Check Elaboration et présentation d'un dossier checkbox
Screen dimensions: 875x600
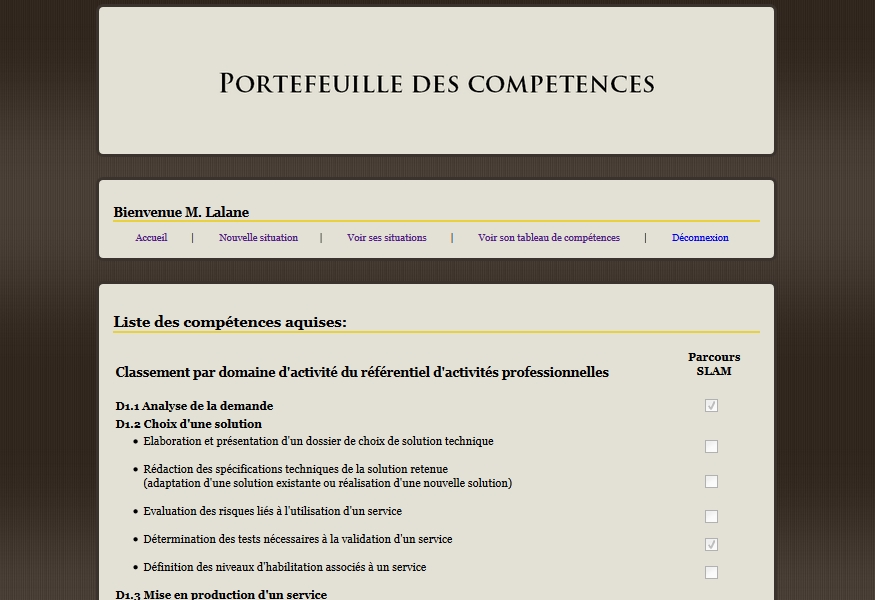coord(711,447)
